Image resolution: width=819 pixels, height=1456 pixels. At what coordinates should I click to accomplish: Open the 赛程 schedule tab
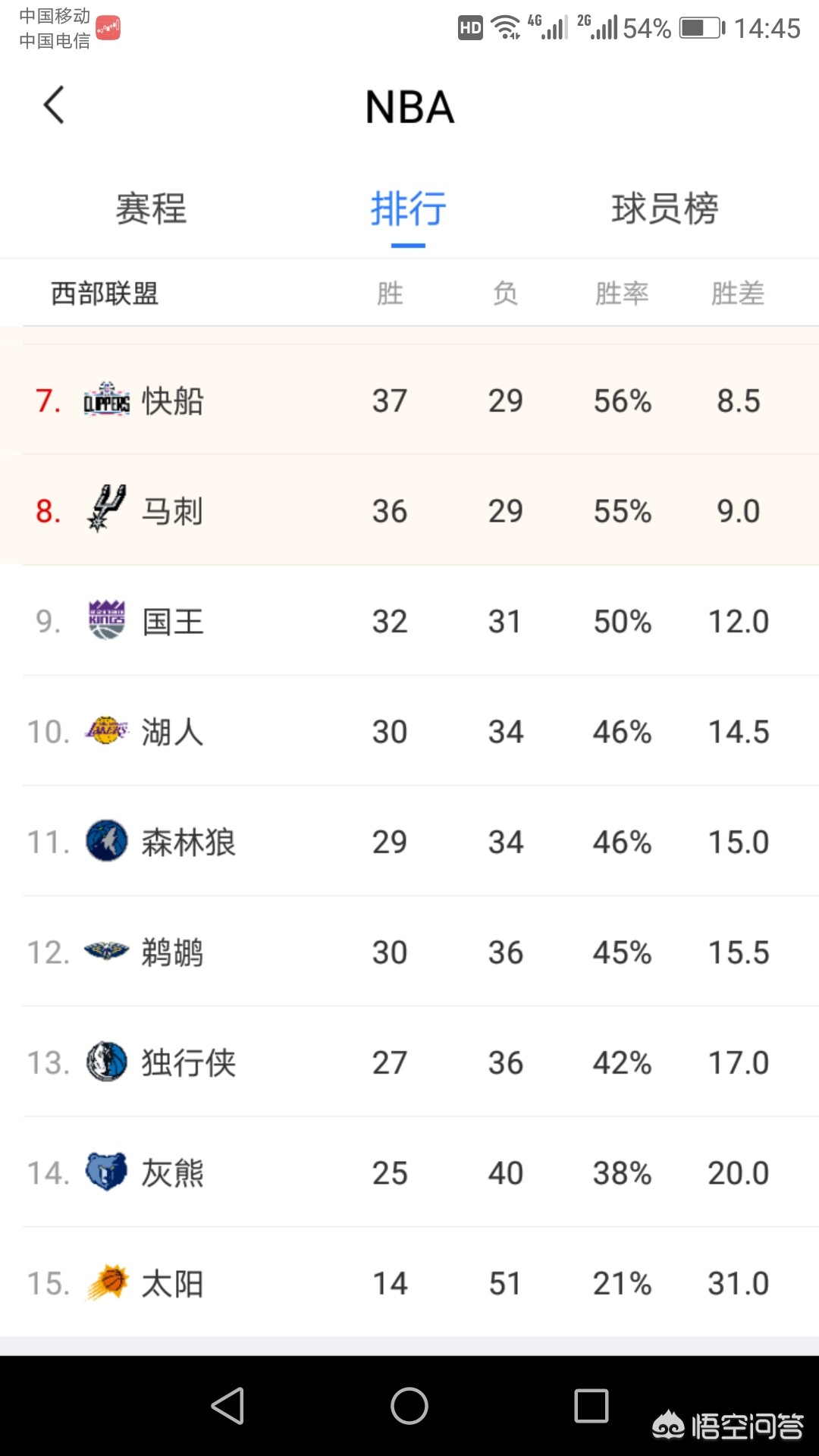tap(151, 209)
